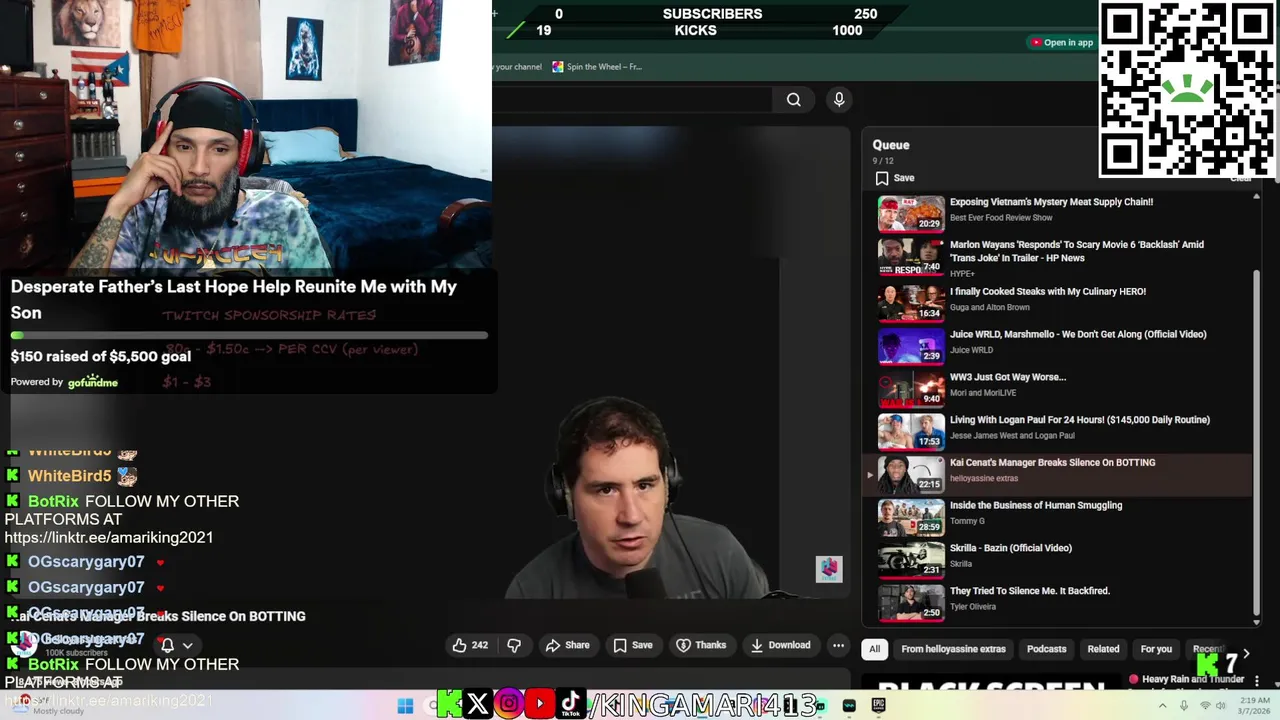Open the Wi-Fi network tray icon

[1204, 706]
